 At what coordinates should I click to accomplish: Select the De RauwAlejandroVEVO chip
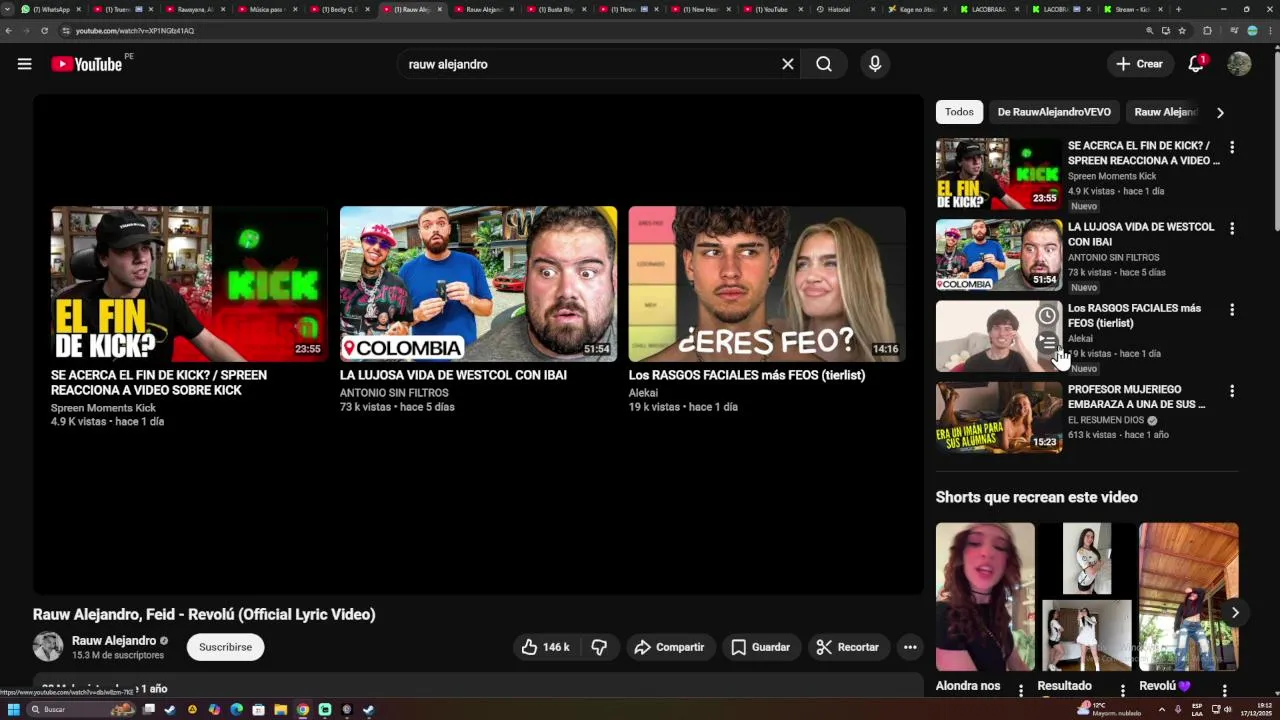pyautogui.click(x=1054, y=112)
